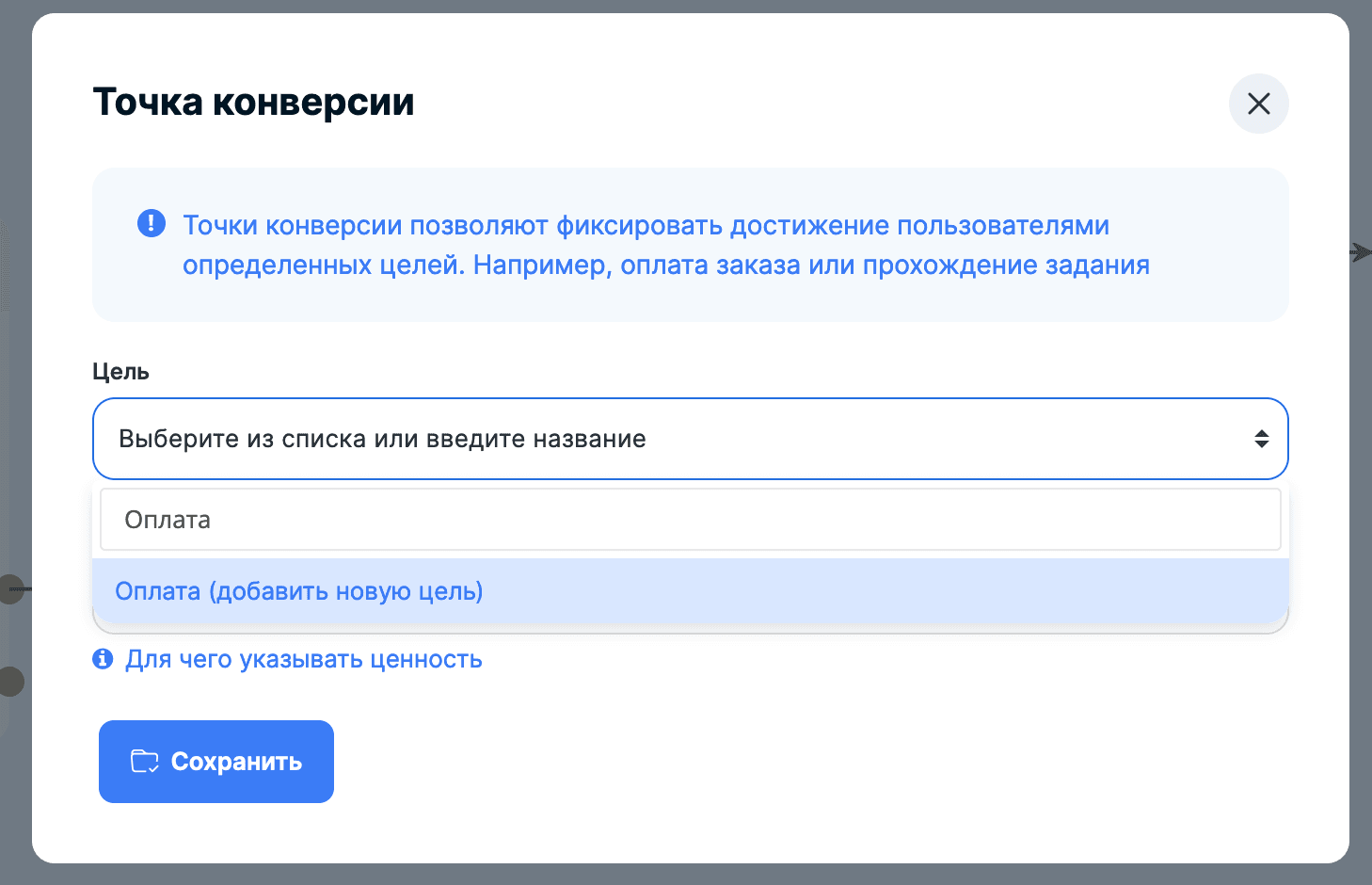Screen dimensions: 1372x885
Task: Click the blue exclamation icon in the banner
Action: tap(152, 224)
